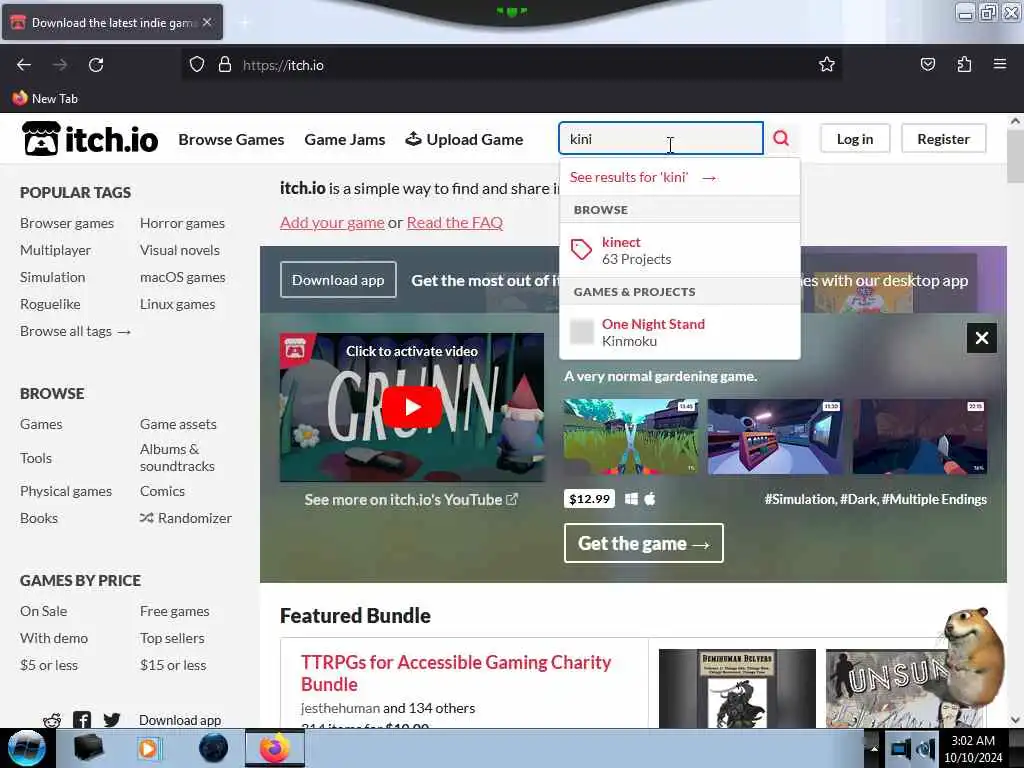Screen dimensions: 1024x768
Task: Click the tracking protection shield icon
Action: [197, 65]
